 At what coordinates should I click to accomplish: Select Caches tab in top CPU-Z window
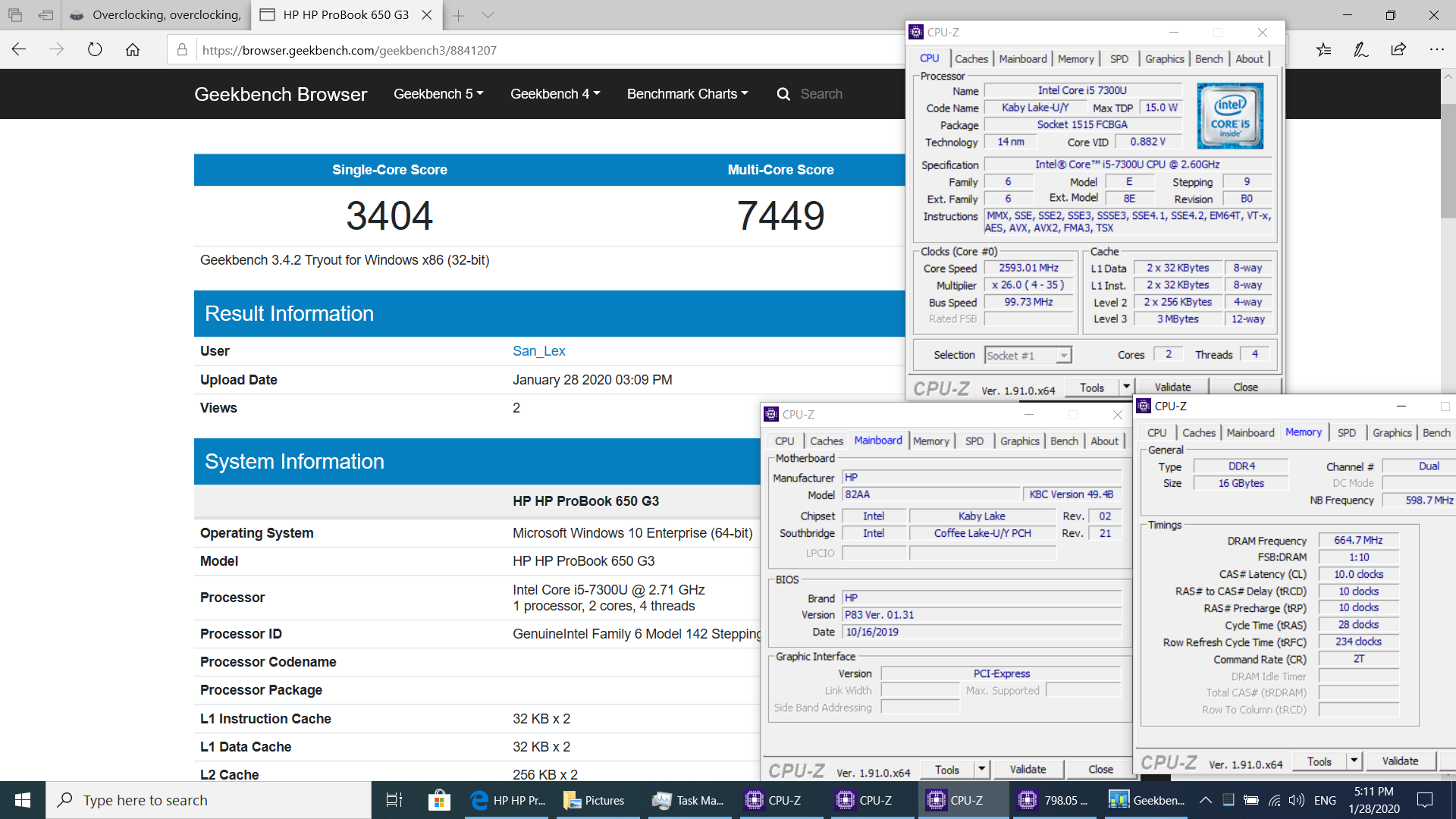pyautogui.click(x=971, y=58)
